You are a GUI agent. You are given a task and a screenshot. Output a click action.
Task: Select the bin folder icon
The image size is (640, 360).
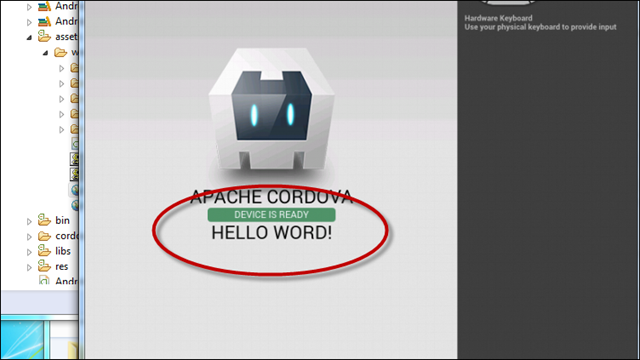[44, 220]
